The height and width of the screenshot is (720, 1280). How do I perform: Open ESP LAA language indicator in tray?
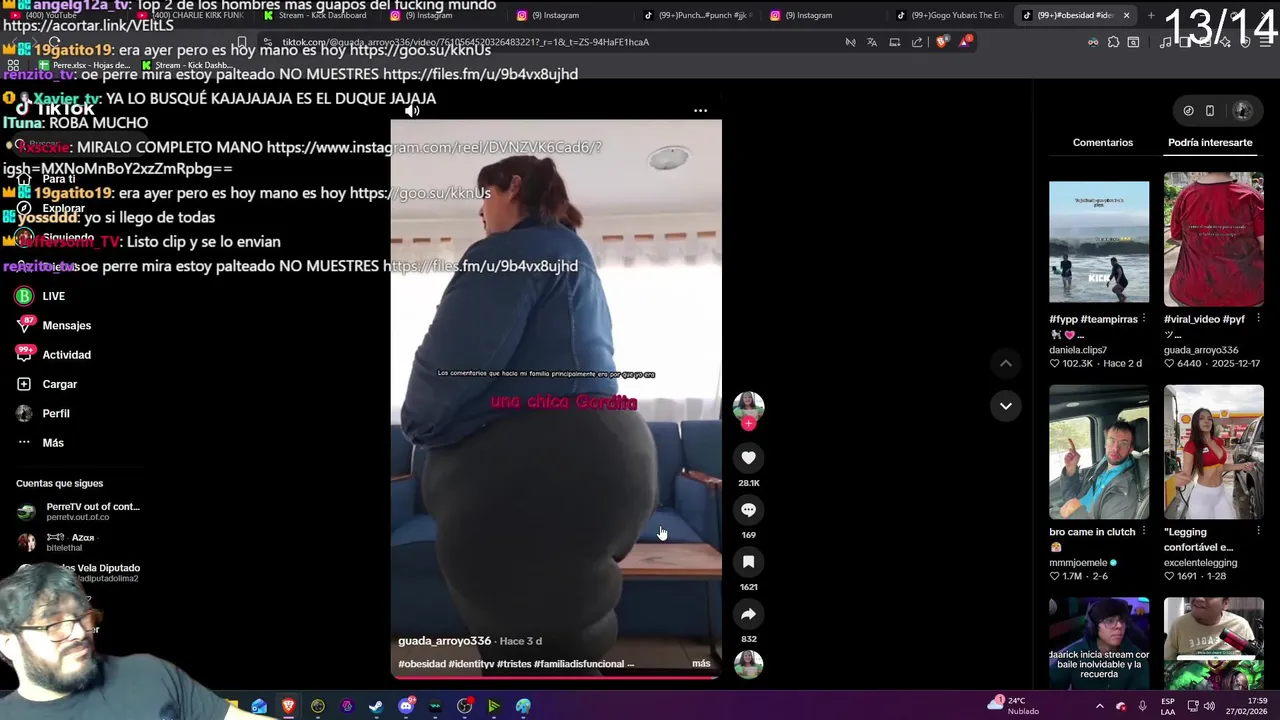[1168, 706]
